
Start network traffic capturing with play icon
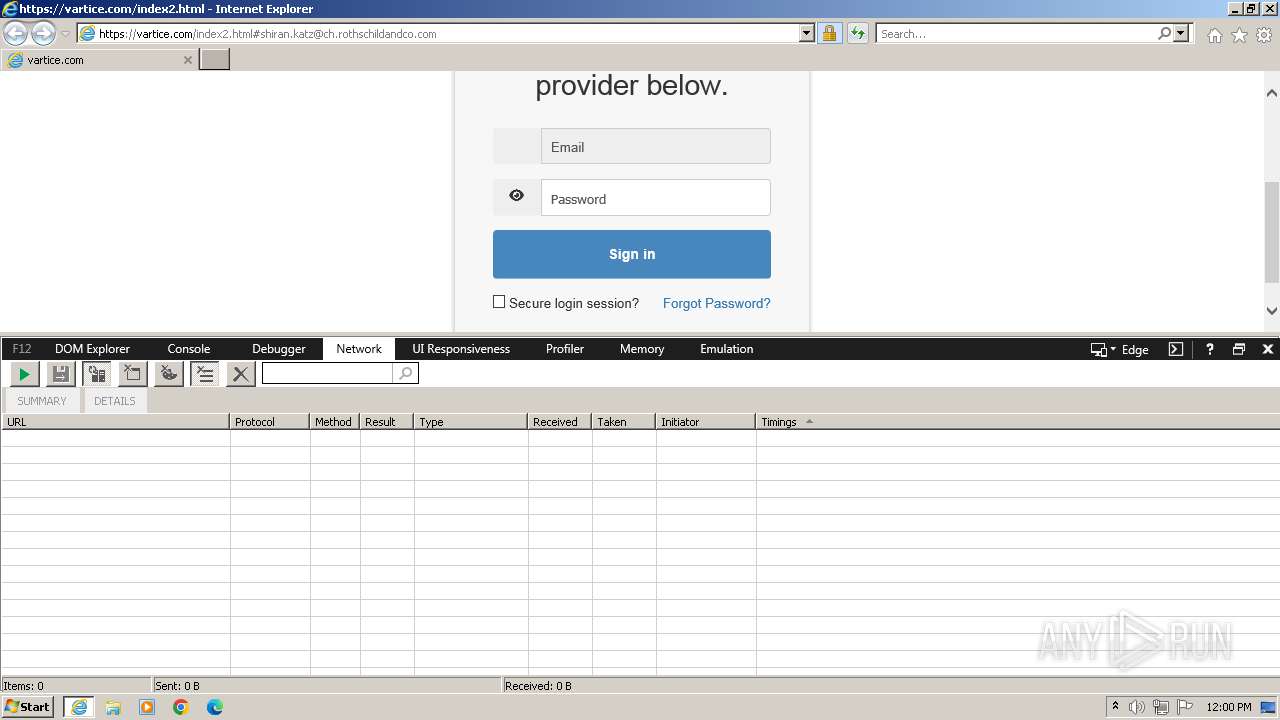[24, 374]
